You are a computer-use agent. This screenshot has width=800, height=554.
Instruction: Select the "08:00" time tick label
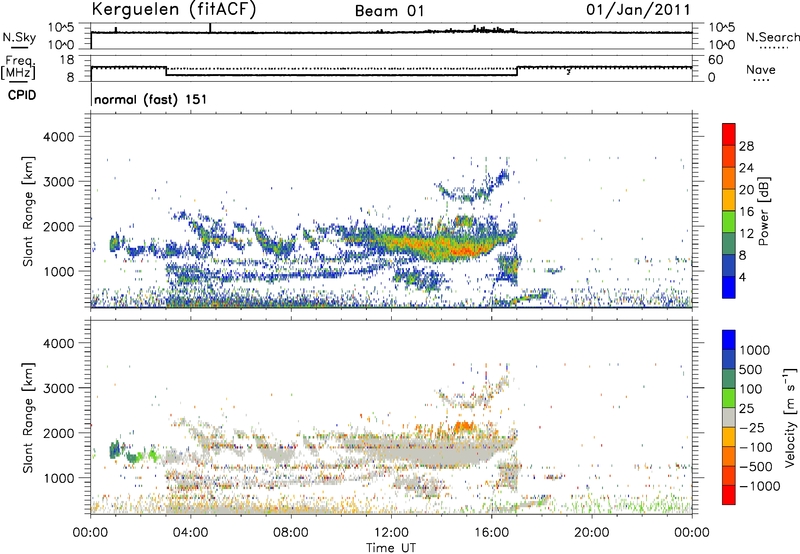tap(291, 532)
